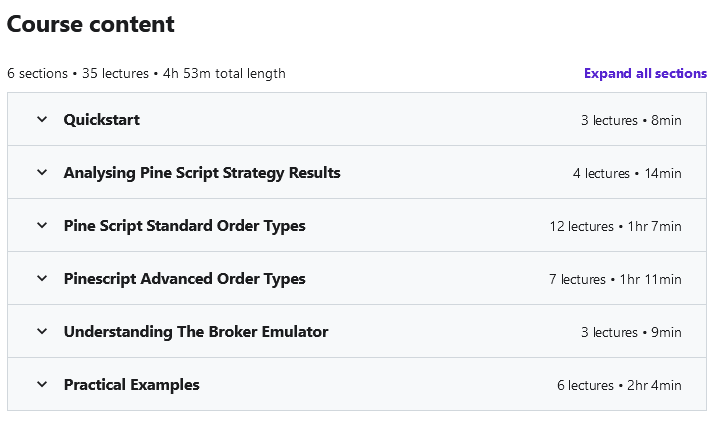Expand the Quickstart section title
This screenshot has width=716, height=421.
click(x=102, y=120)
